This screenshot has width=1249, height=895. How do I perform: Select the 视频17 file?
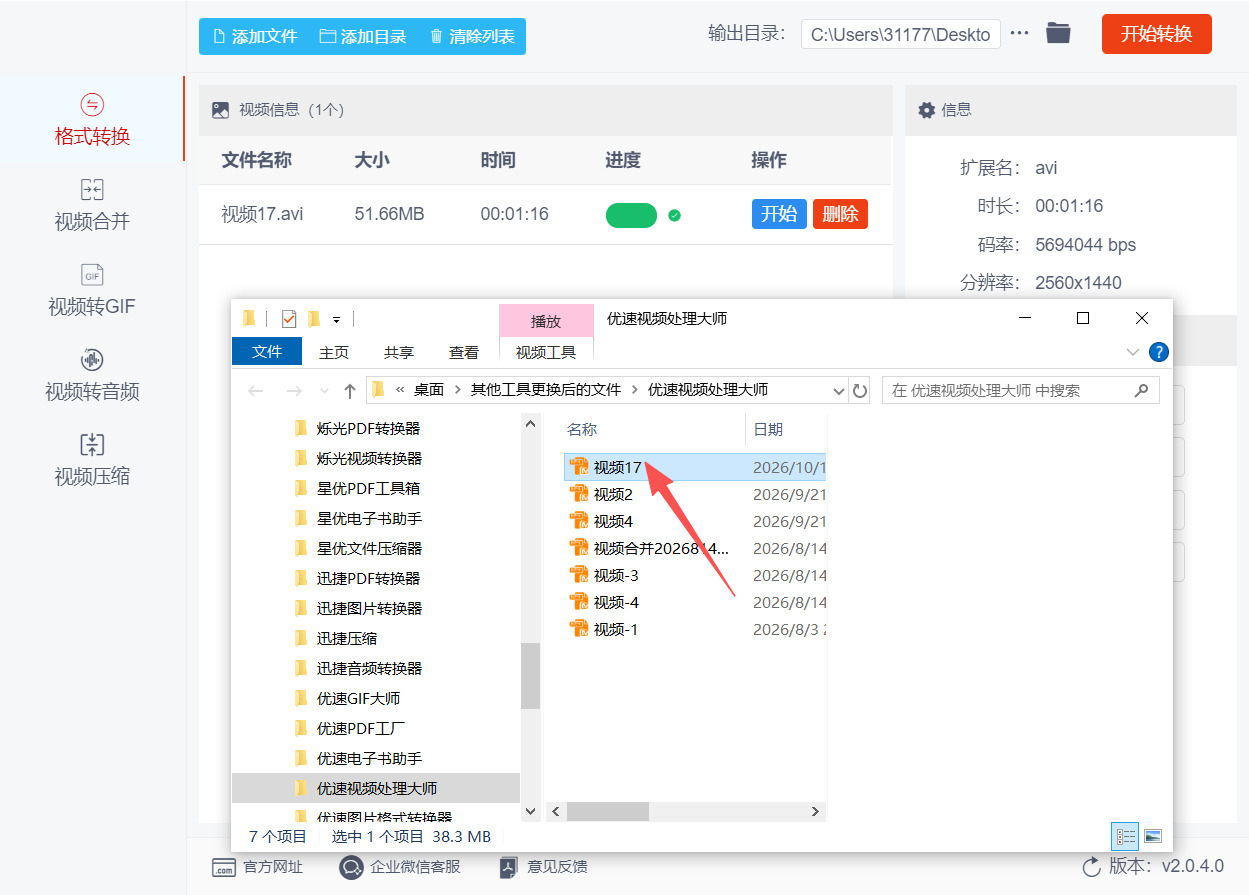coord(696,467)
